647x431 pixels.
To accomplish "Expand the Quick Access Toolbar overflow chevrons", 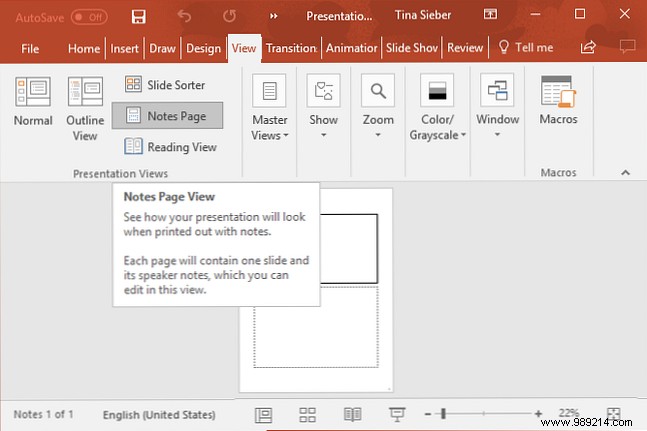I will click(x=273, y=16).
